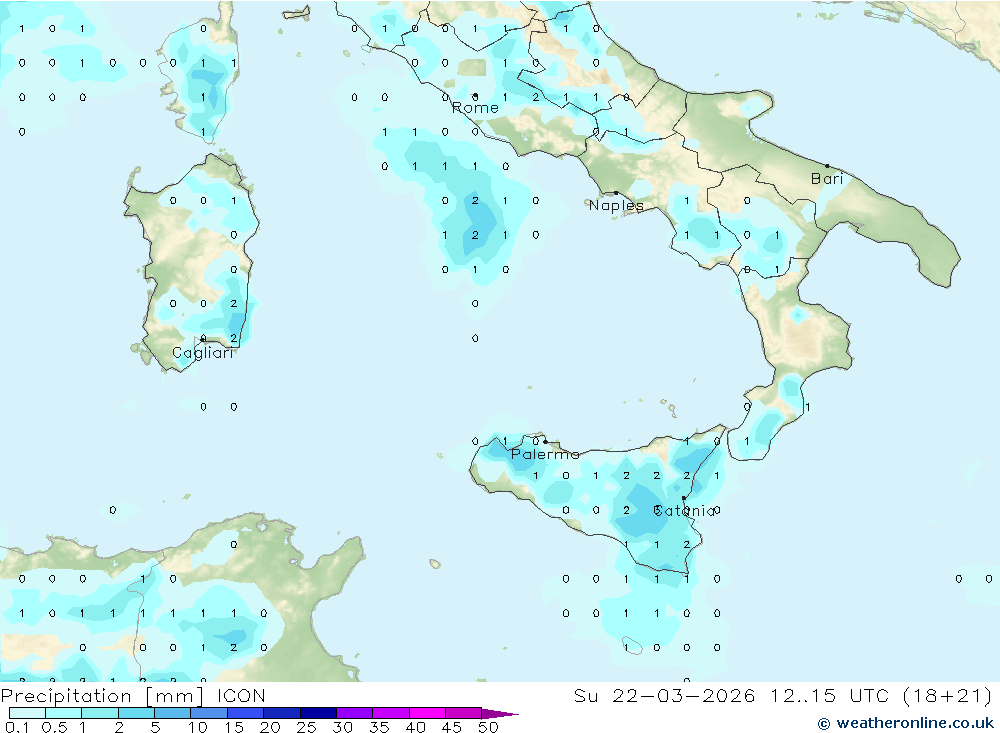Click the dark blue 25 mm legend swatch
This screenshot has height=733, width=1000.
318,713
